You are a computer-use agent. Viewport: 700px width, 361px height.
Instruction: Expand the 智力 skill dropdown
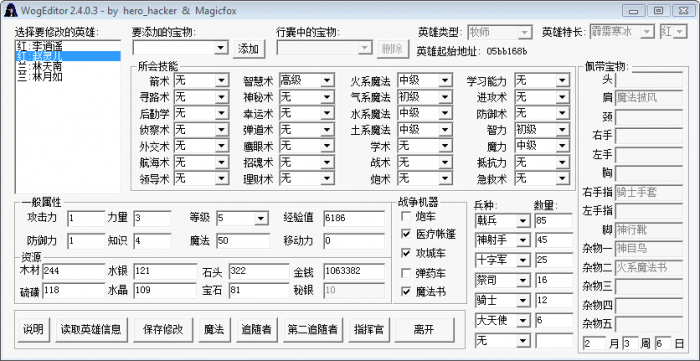click(x=562, y=130)
